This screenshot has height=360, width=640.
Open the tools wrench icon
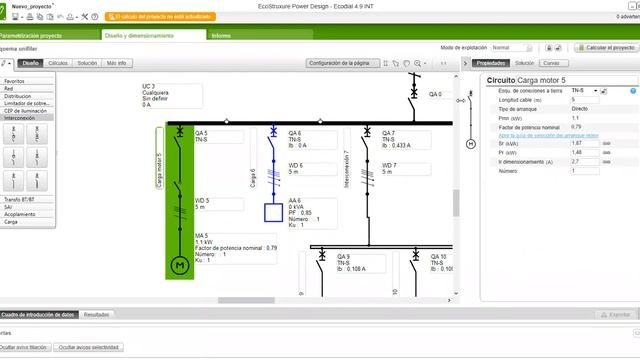(84, 17)
